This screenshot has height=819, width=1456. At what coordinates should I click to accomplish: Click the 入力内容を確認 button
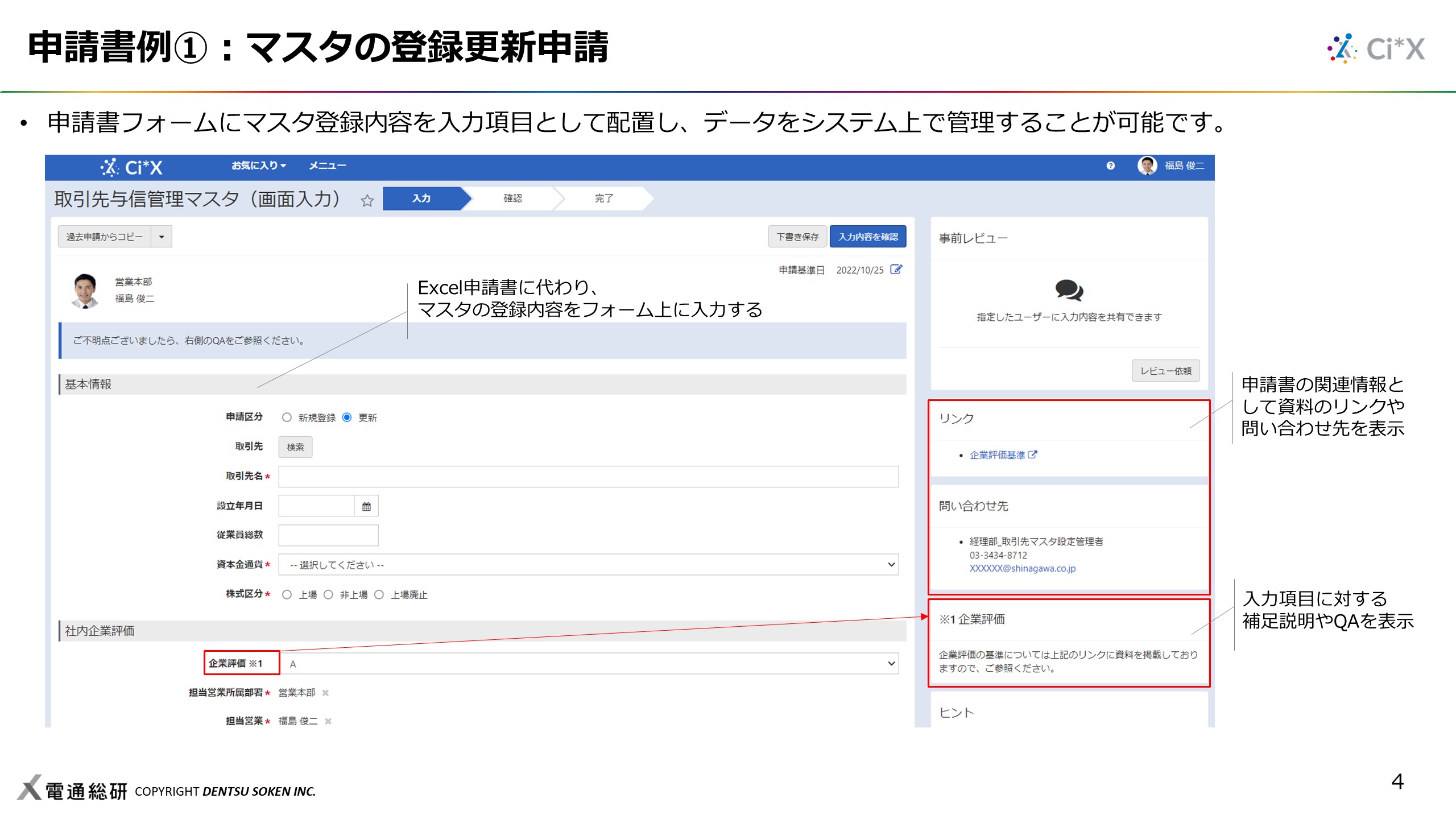tap(867, 237)
